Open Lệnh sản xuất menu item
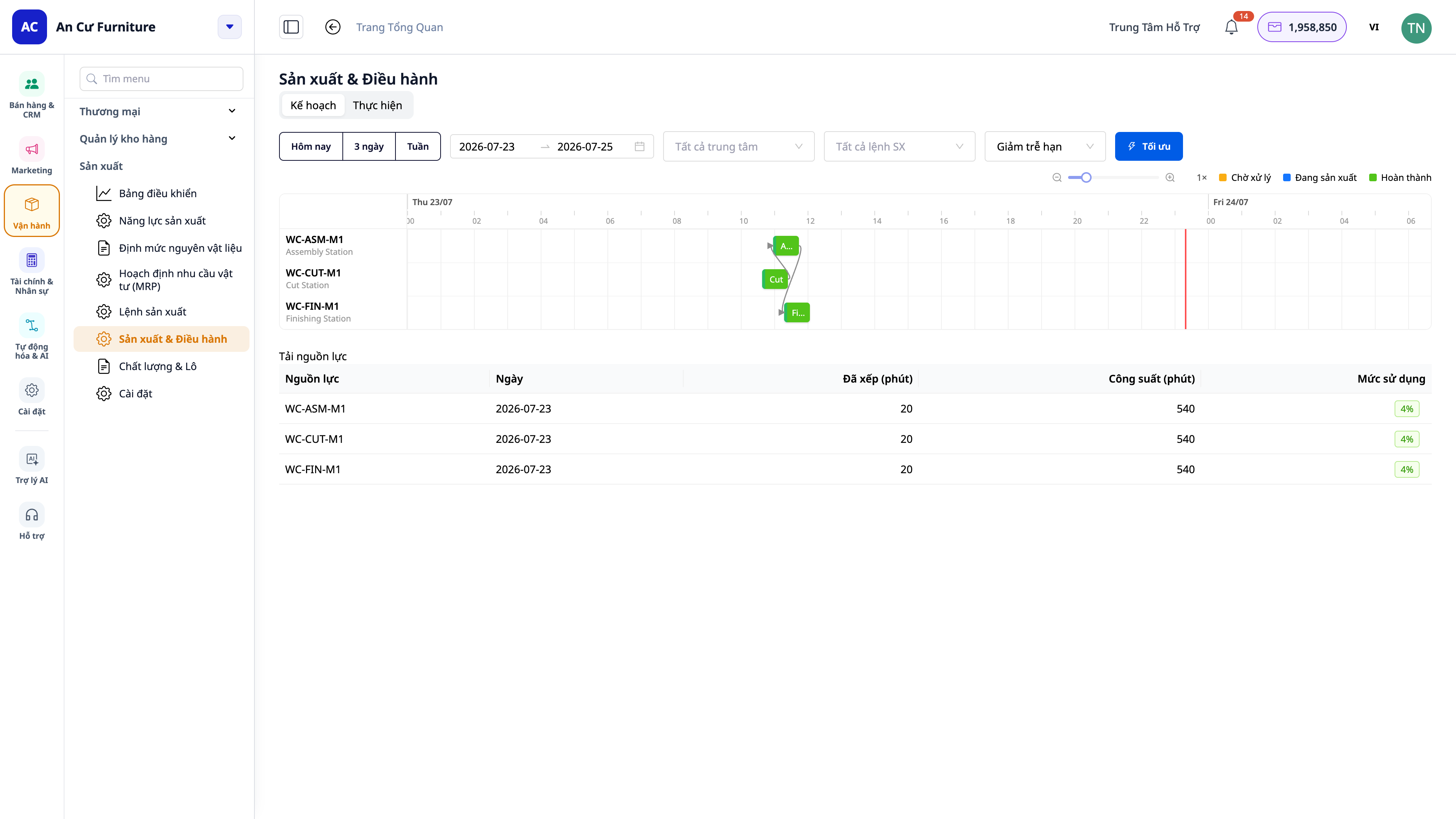1456x819 pixels. pyautogui.click(x=162, y=311)
